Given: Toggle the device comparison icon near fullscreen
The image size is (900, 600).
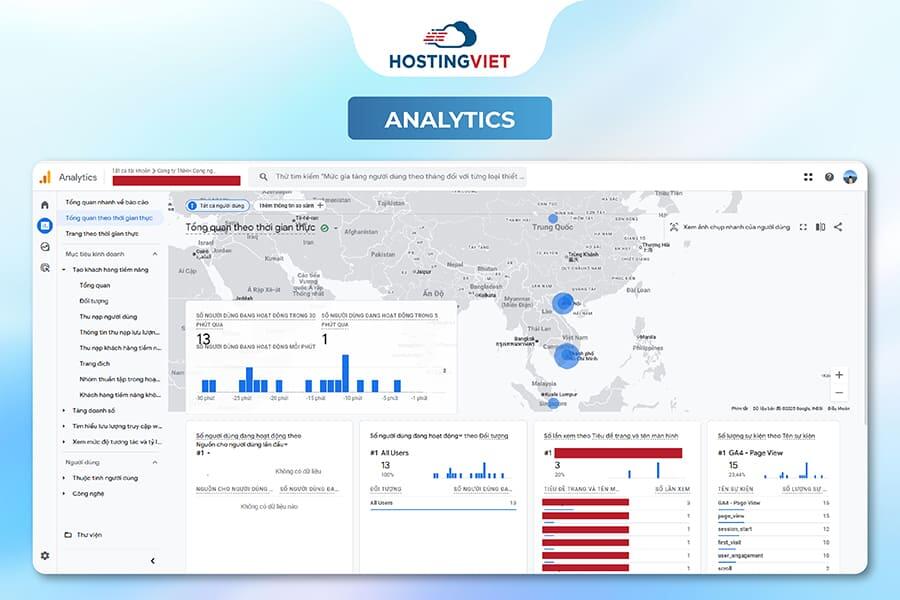Looking at the screenshot, I should click(x=820, y=227).
